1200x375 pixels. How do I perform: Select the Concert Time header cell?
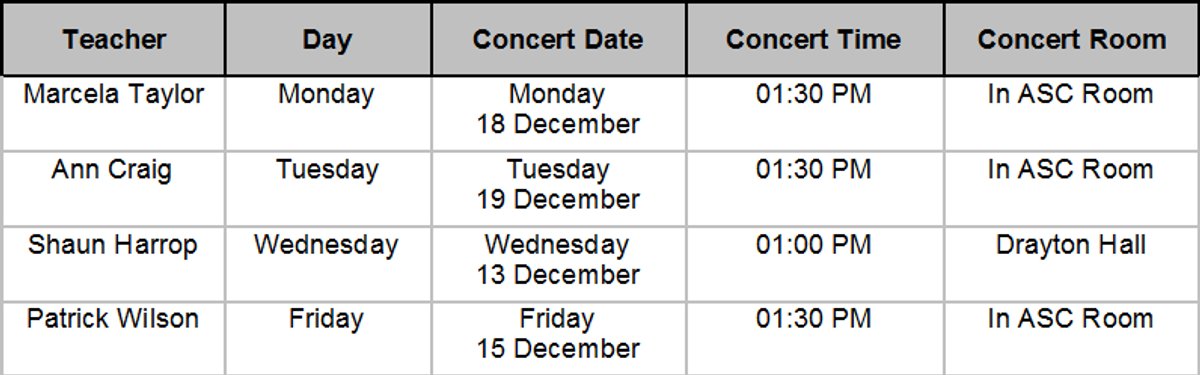click(x=815, y=39)
